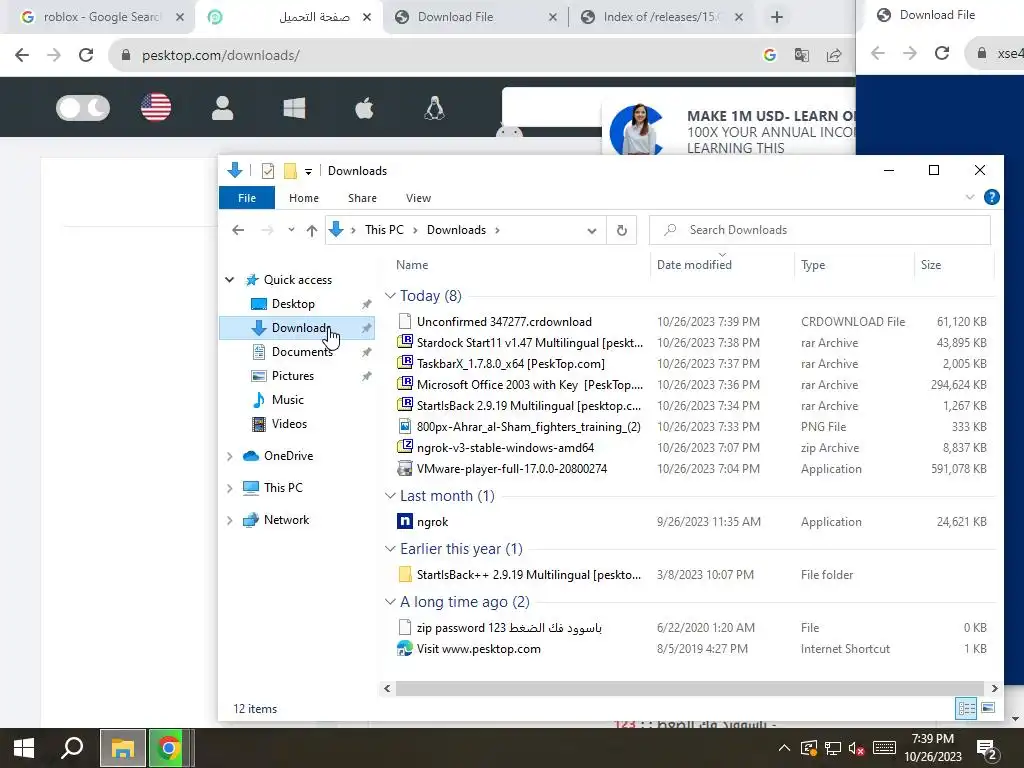Collapse A long time ago (2) group
Image resolution: width=1024 pixels, height=768 pixels.
click(x=391, y=601)
